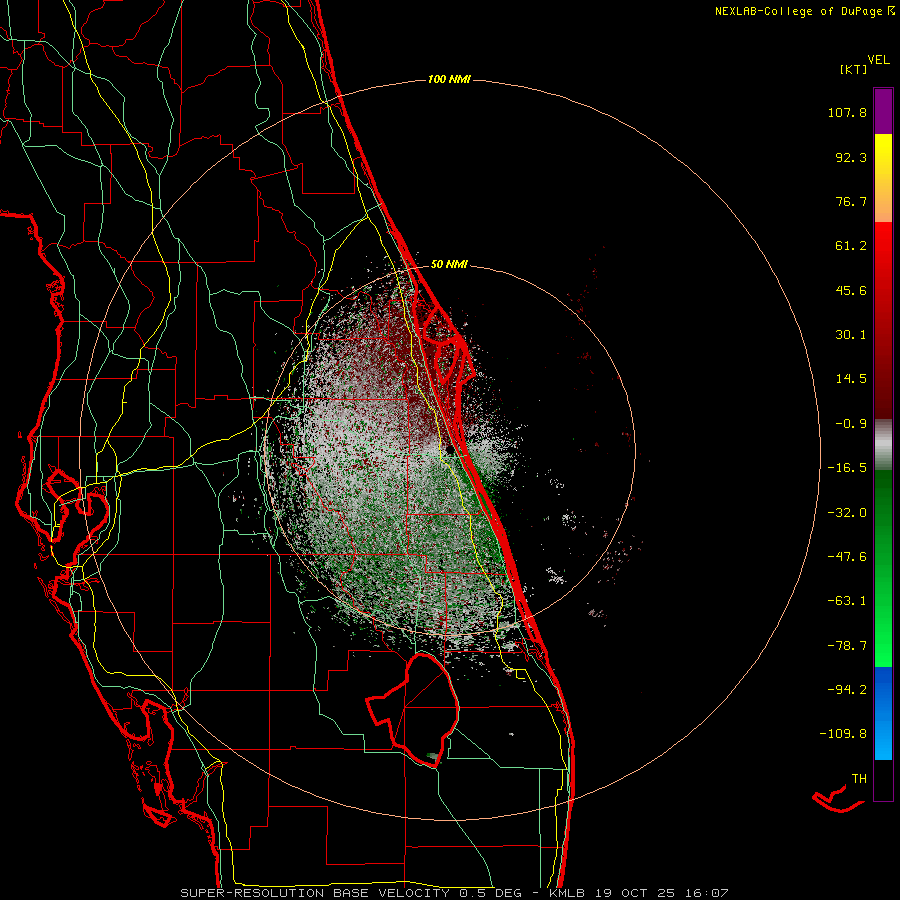Click the -109.8 velocity scale value

click(843, 734)
